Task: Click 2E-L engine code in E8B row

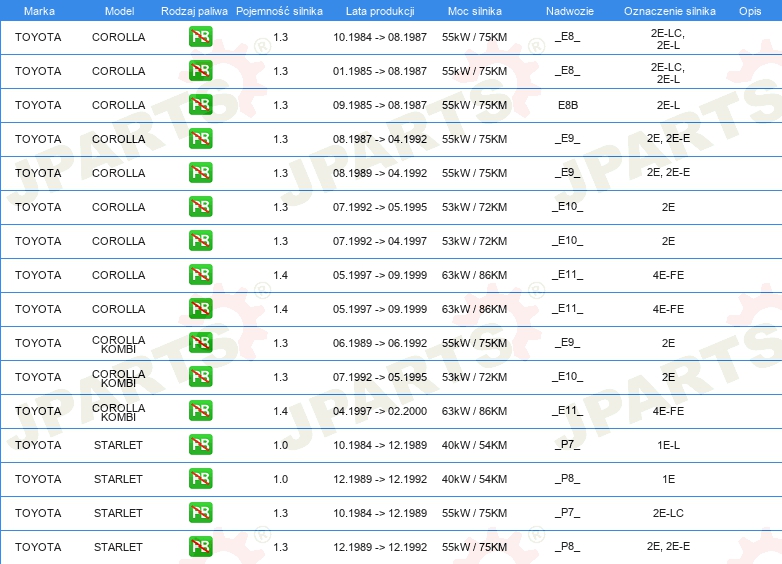Action: point(668,105)
